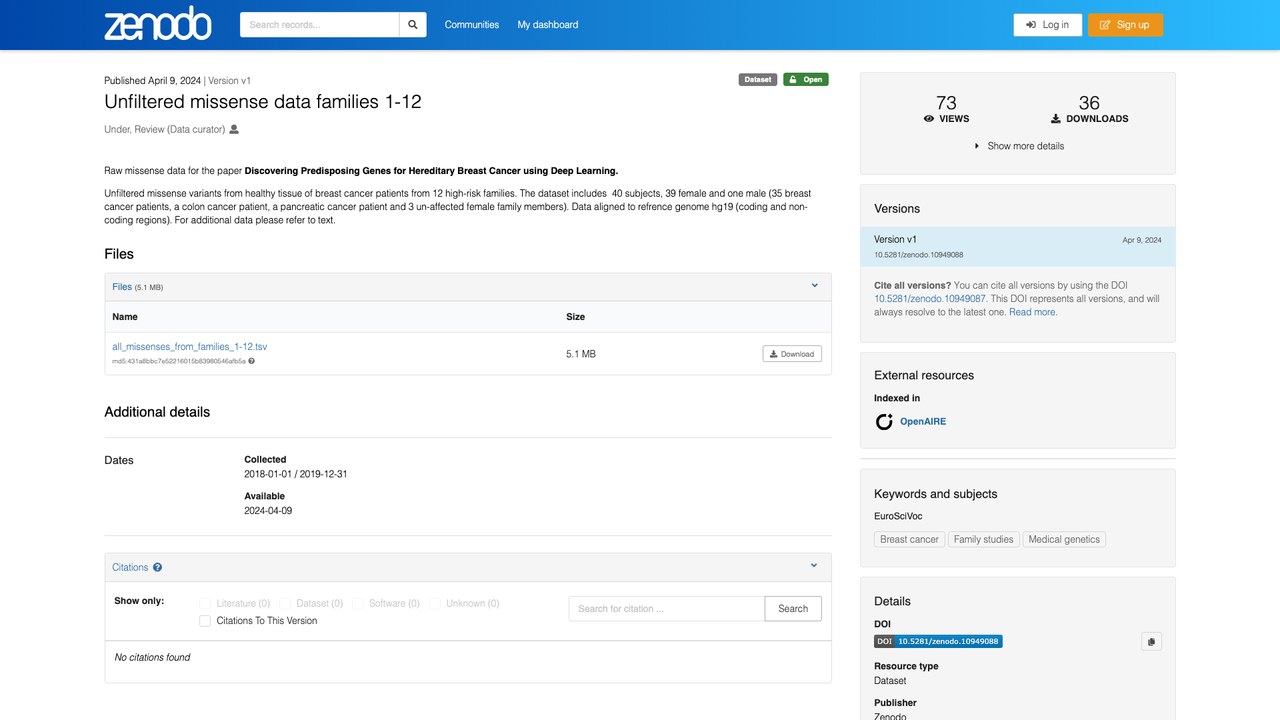
Task: Download all_missenses_from_families_1-12.tsv with Download button
Action: pyautogui.click(x=792, y=354)
